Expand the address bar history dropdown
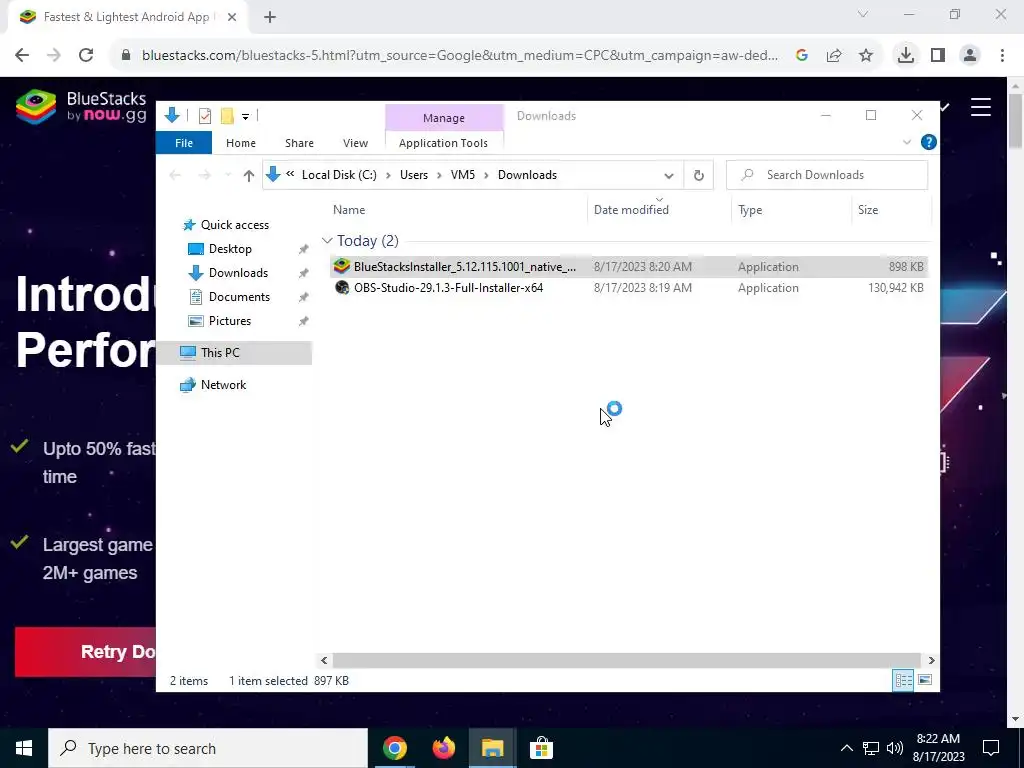1024x768 pixels. point(669,176)
